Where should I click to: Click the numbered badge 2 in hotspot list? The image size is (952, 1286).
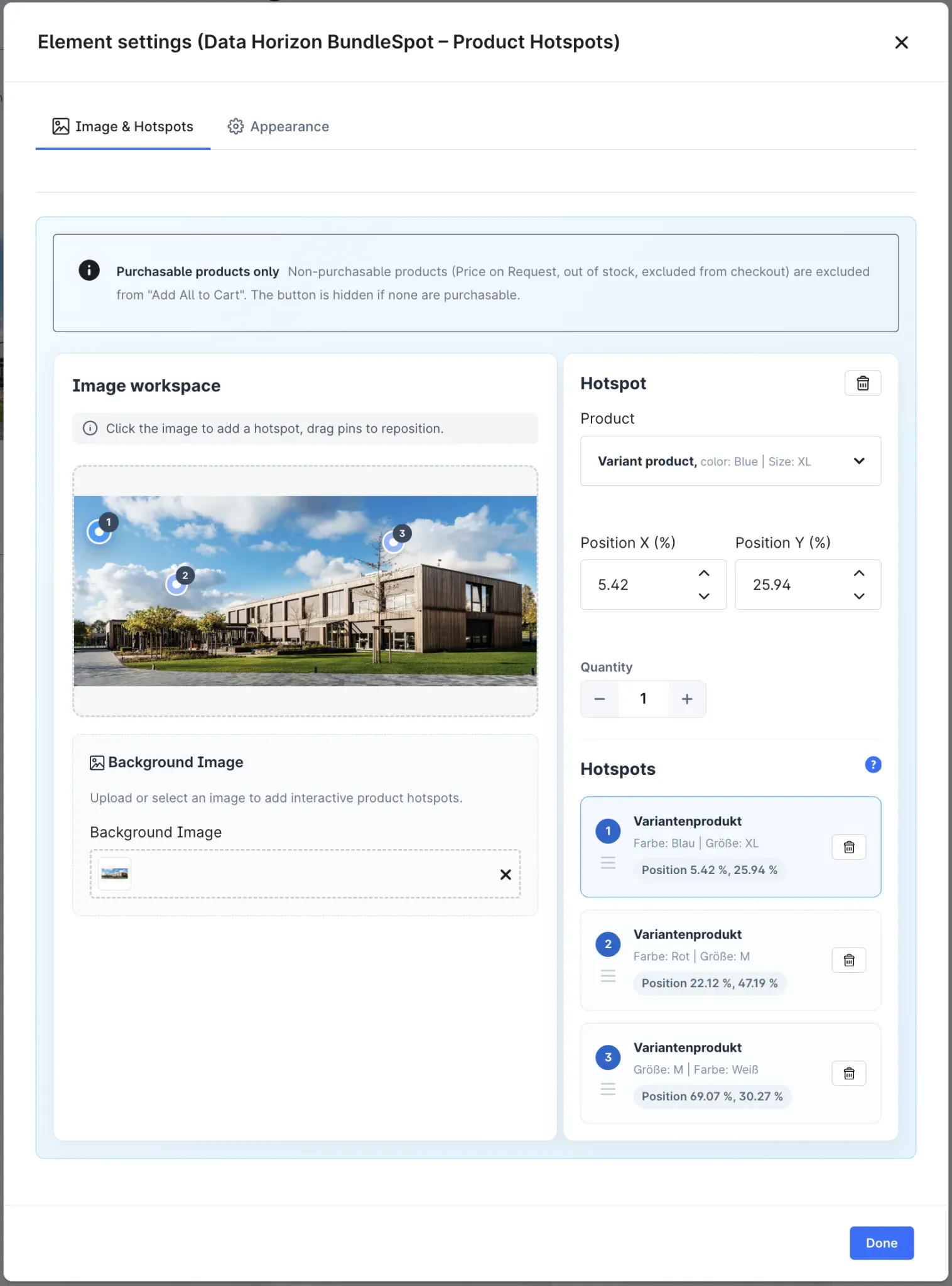(608, 944)
